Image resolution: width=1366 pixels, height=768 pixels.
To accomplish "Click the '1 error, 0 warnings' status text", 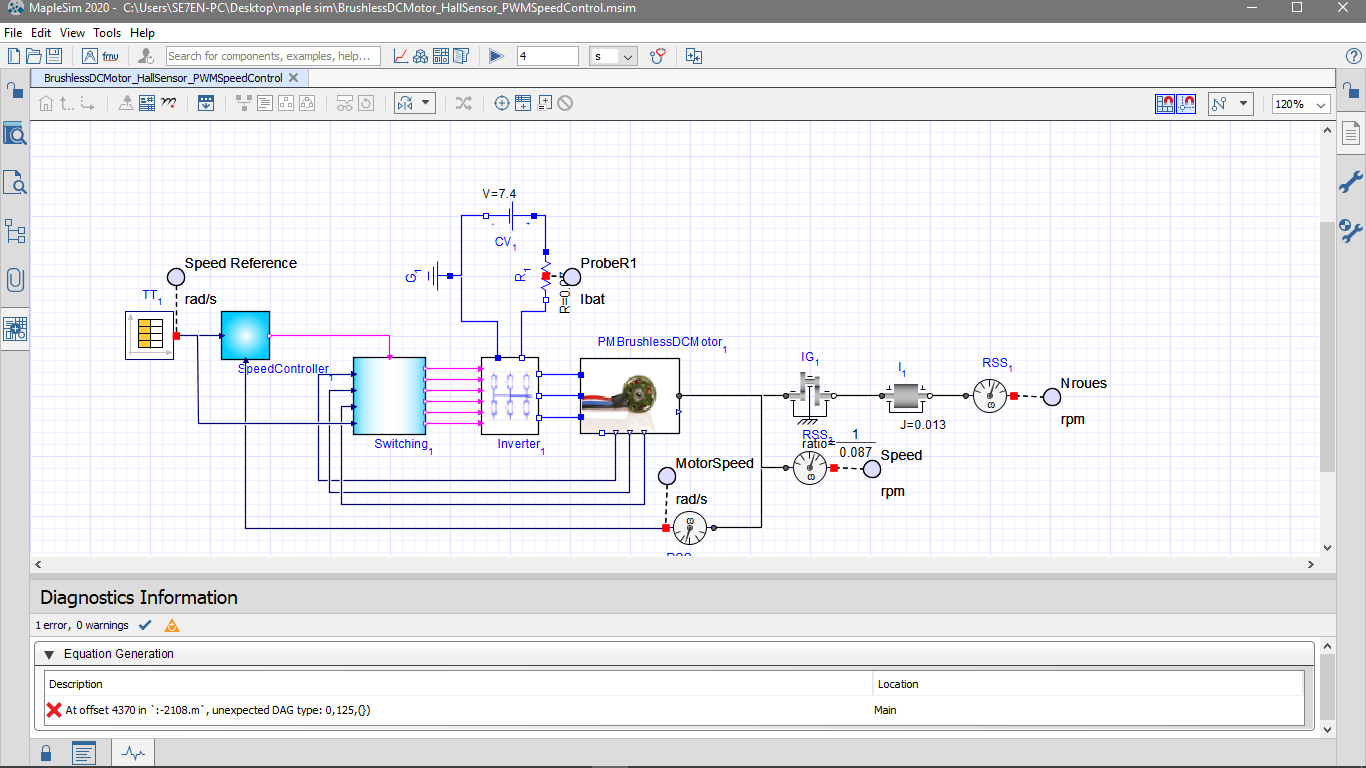I will tap(82, 626).
